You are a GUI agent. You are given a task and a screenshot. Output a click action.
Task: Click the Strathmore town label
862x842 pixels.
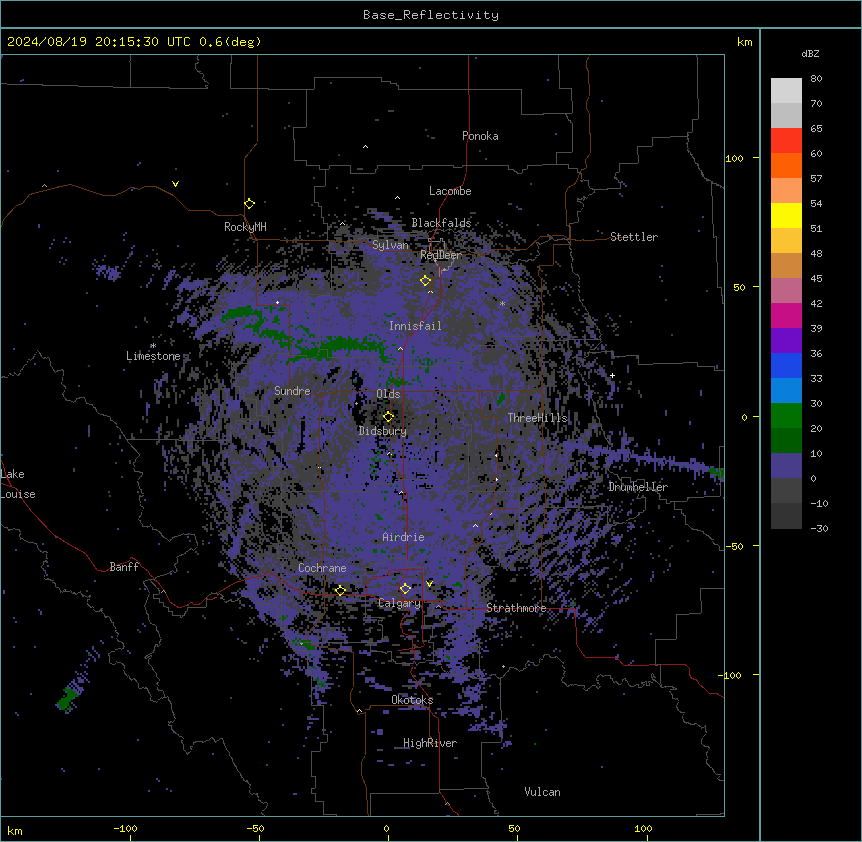[x=516, y=608]
